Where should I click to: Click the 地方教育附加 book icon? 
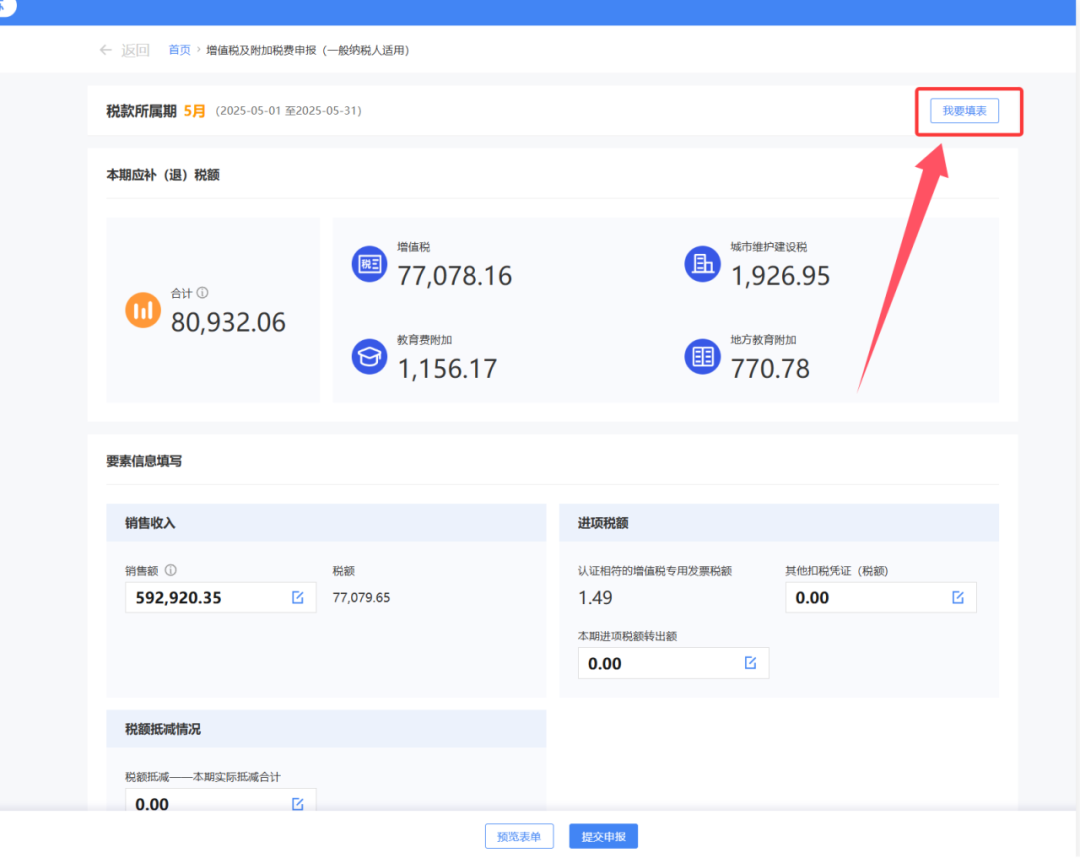702,357
